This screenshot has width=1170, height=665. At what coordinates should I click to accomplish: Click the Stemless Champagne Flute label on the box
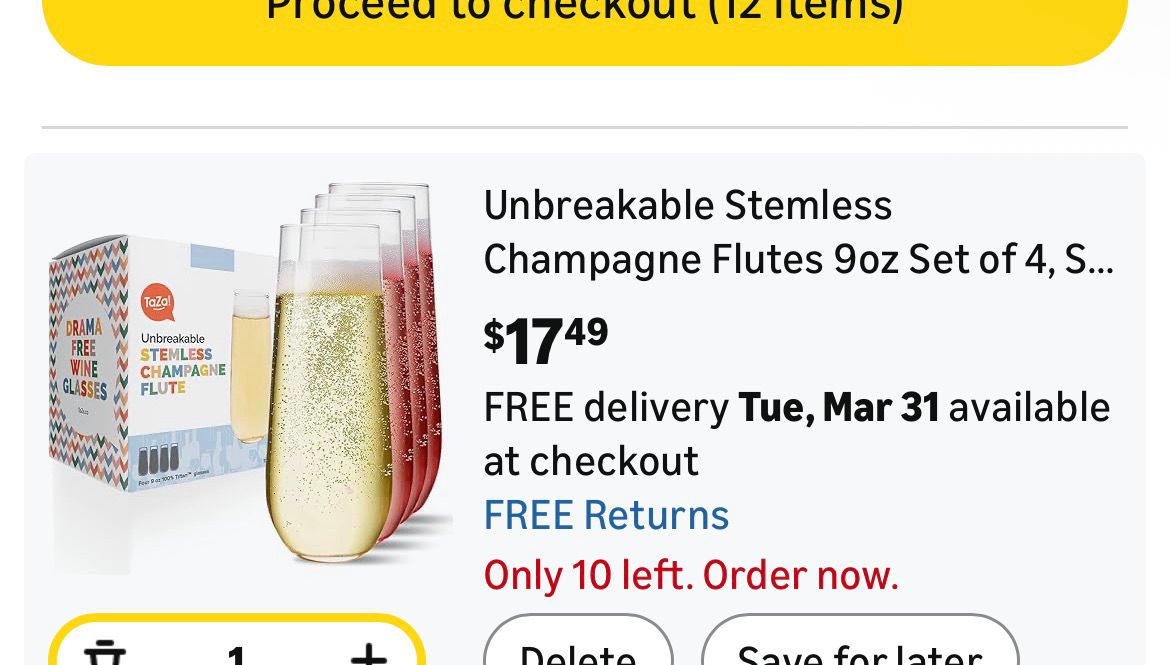182,370
